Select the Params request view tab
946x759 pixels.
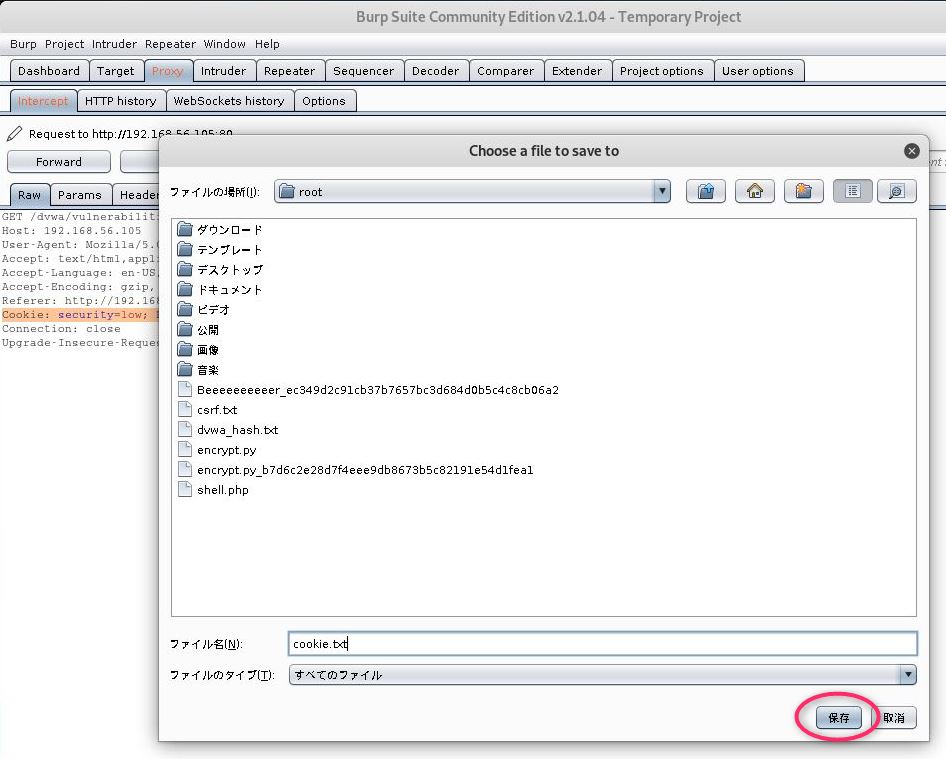tap(80, 195)
